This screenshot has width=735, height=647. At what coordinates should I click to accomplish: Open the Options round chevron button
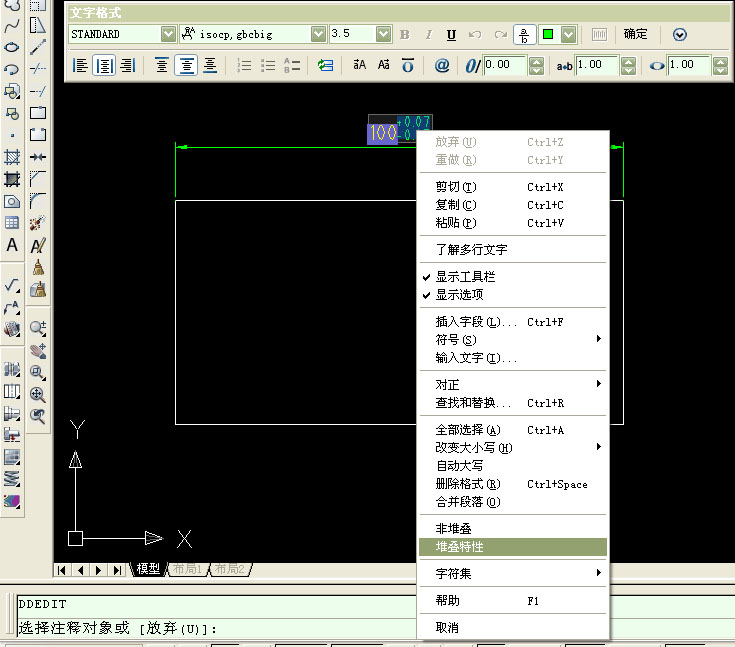point(679,35)
